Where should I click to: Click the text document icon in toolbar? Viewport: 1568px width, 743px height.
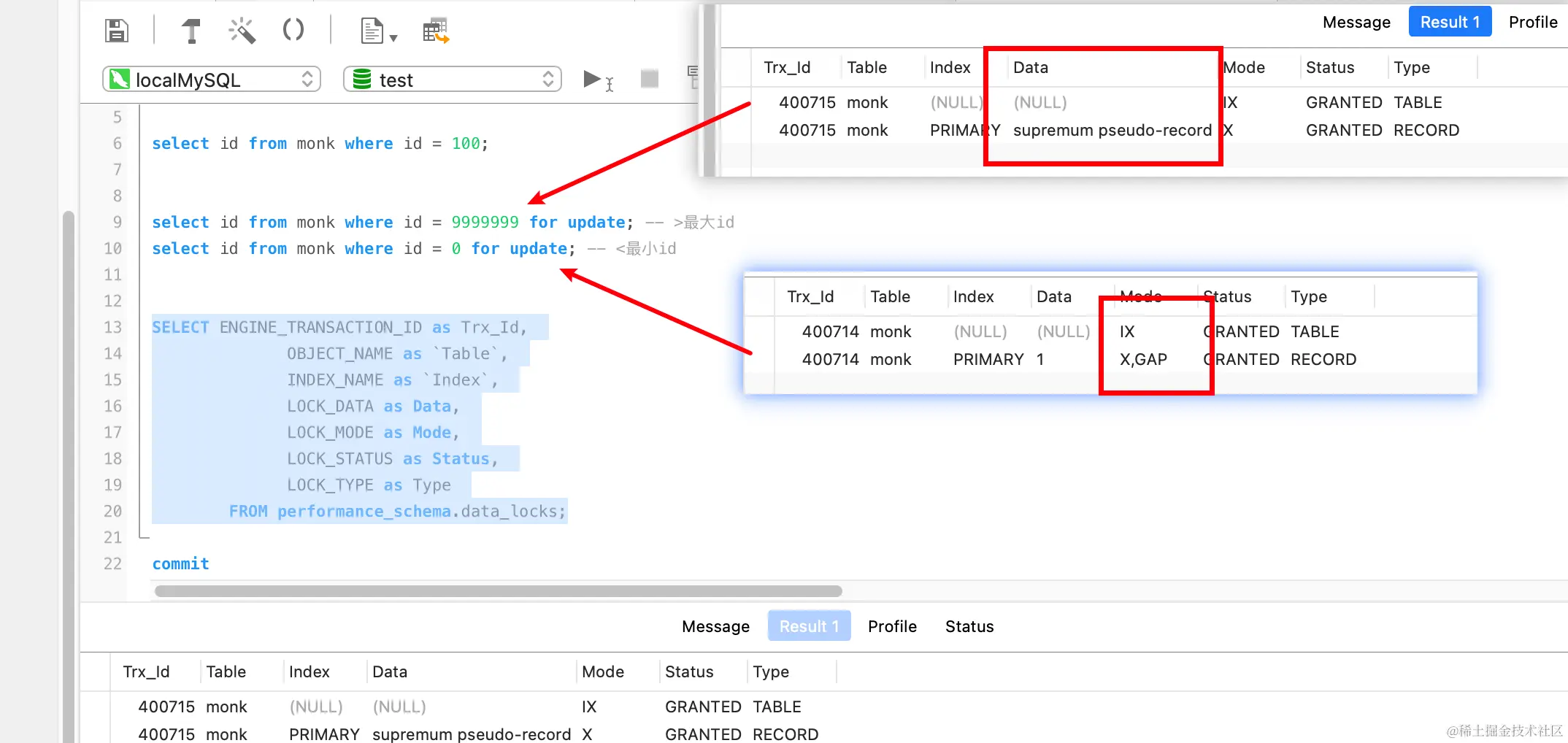pos(372,31)
